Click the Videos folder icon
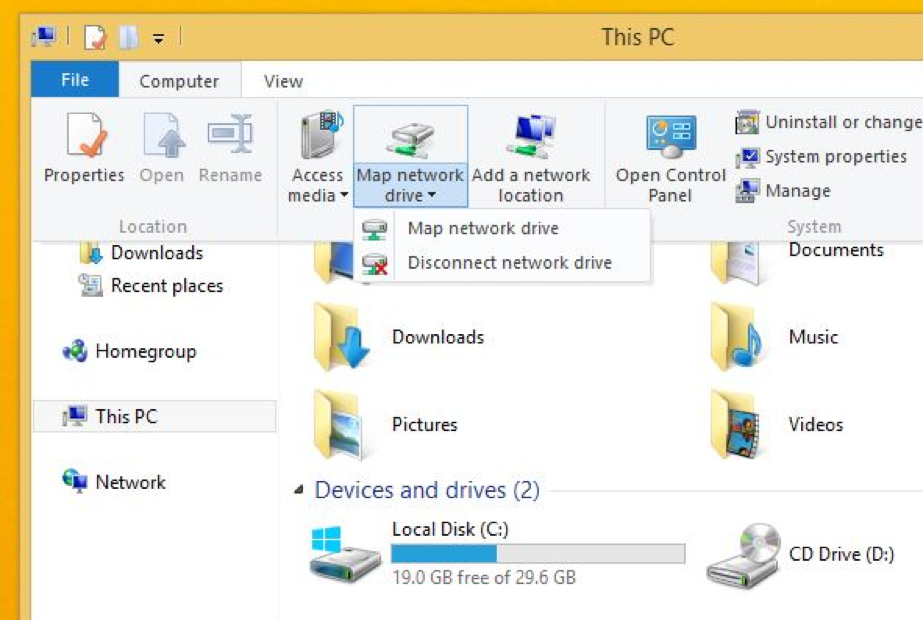The image size is (923, 620). pos(737,425)
